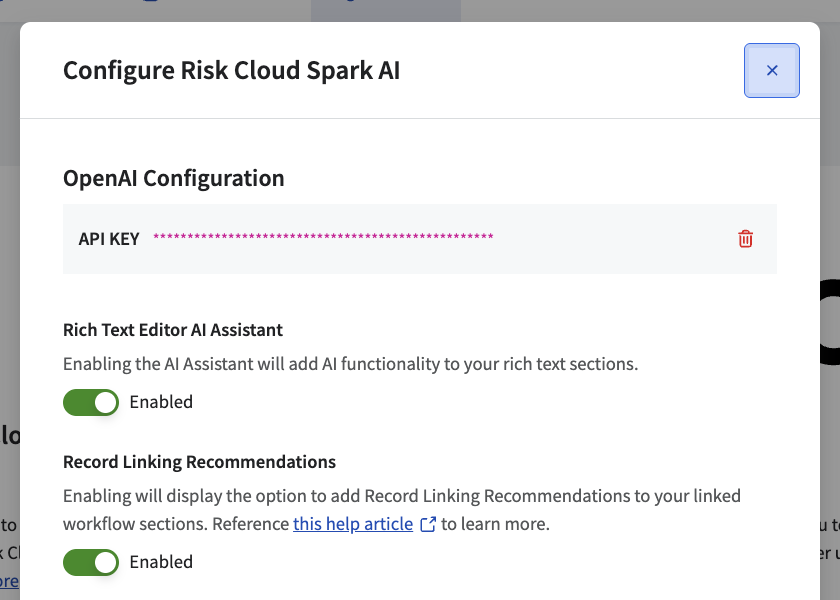840x600 pixels.
Task: Click the Rich Text Editor AI Assistant heading
Action: 172,330
